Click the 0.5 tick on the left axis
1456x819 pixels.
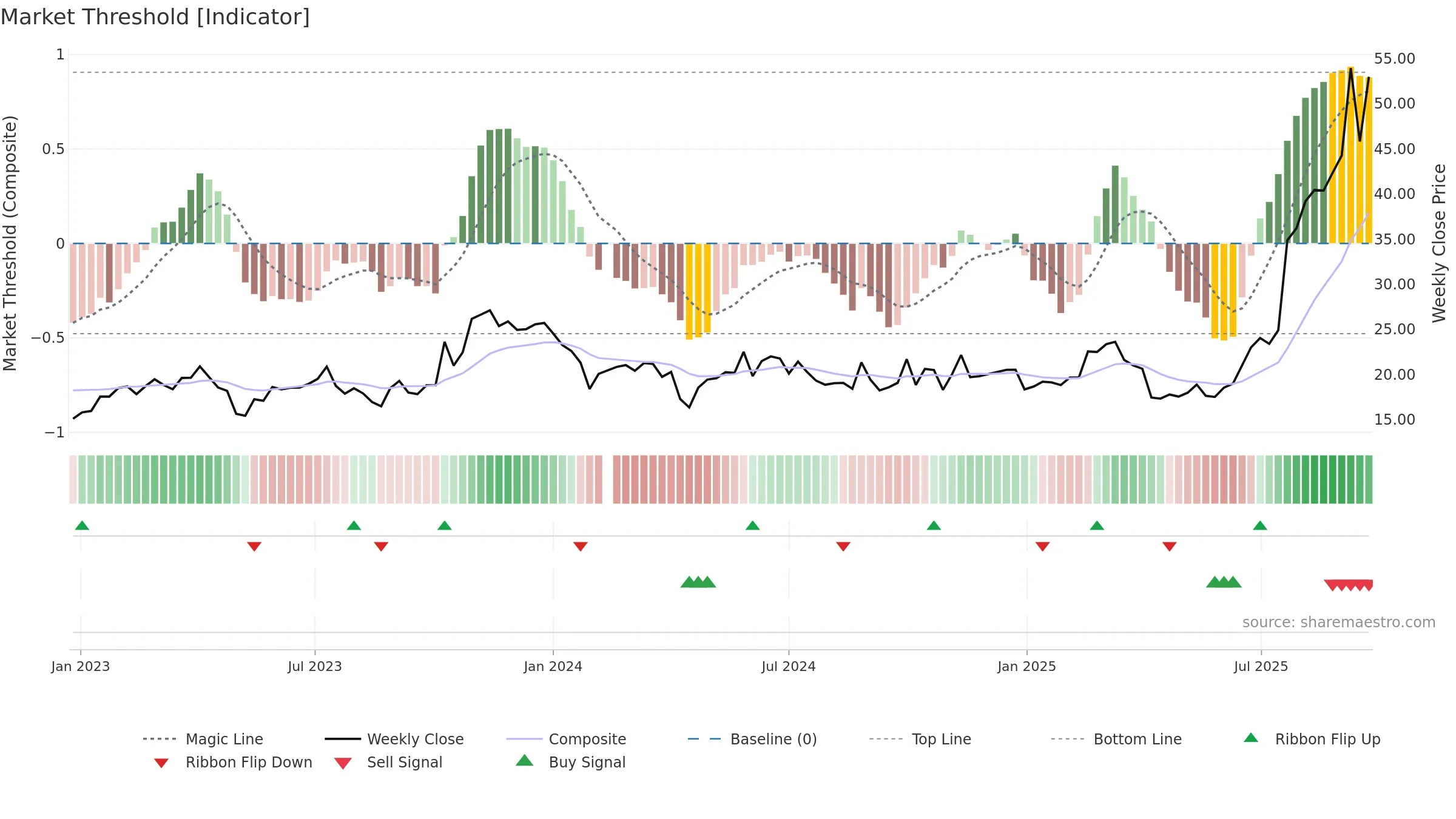pyautogui.click(x=53, y=149)
